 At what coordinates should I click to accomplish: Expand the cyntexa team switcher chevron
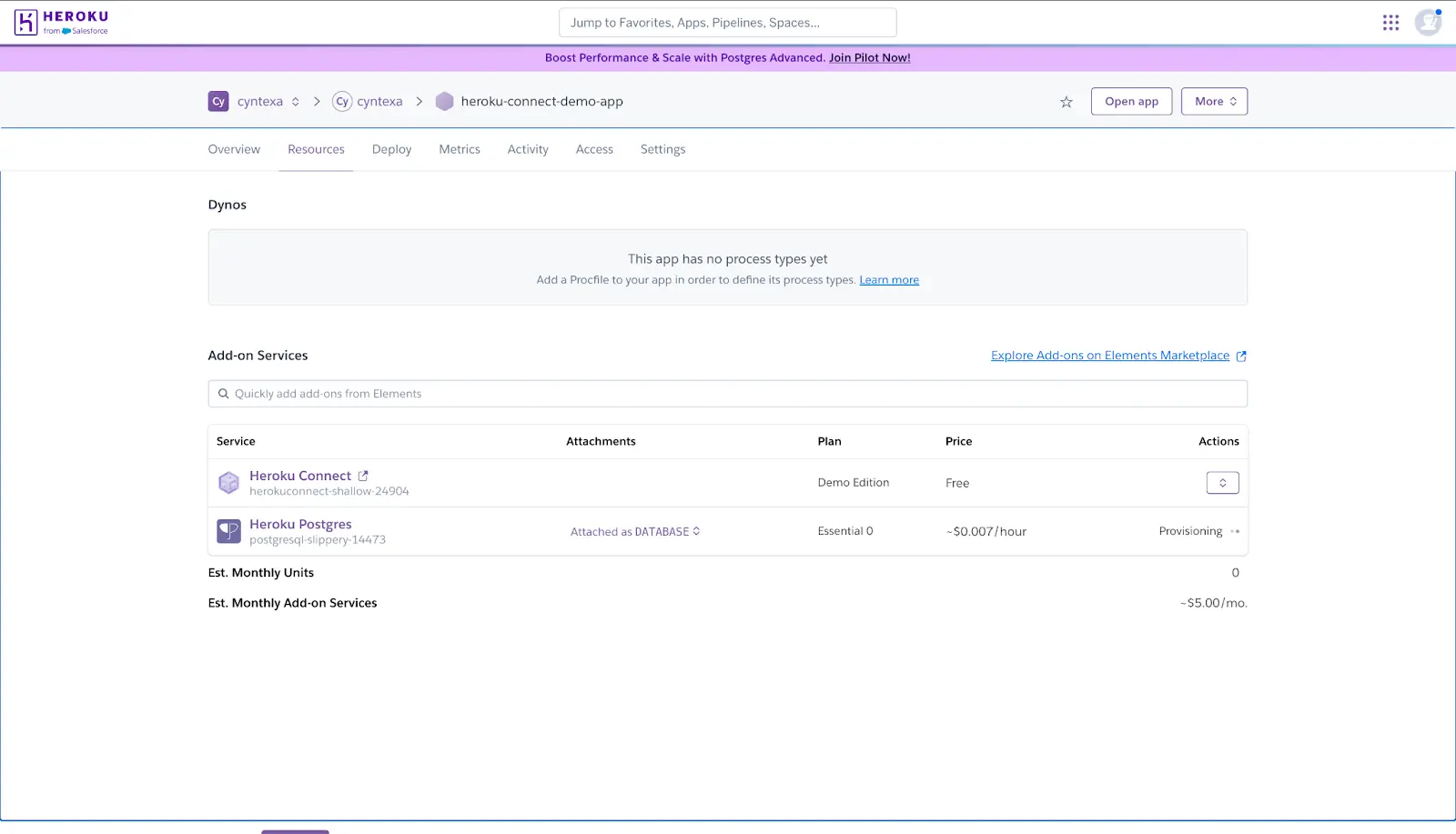(295, 101)
